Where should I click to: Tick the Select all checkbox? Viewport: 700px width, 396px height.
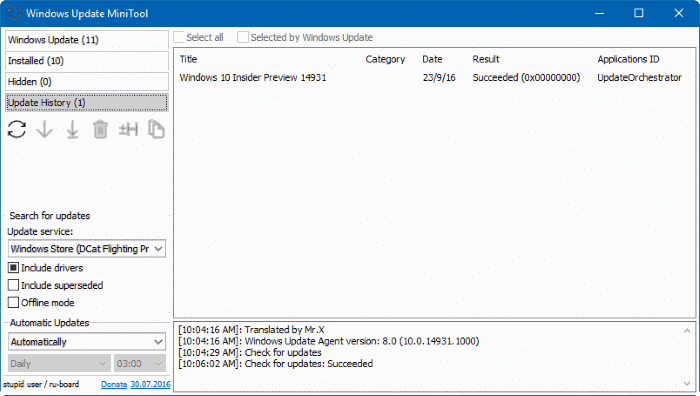point(179,37)
